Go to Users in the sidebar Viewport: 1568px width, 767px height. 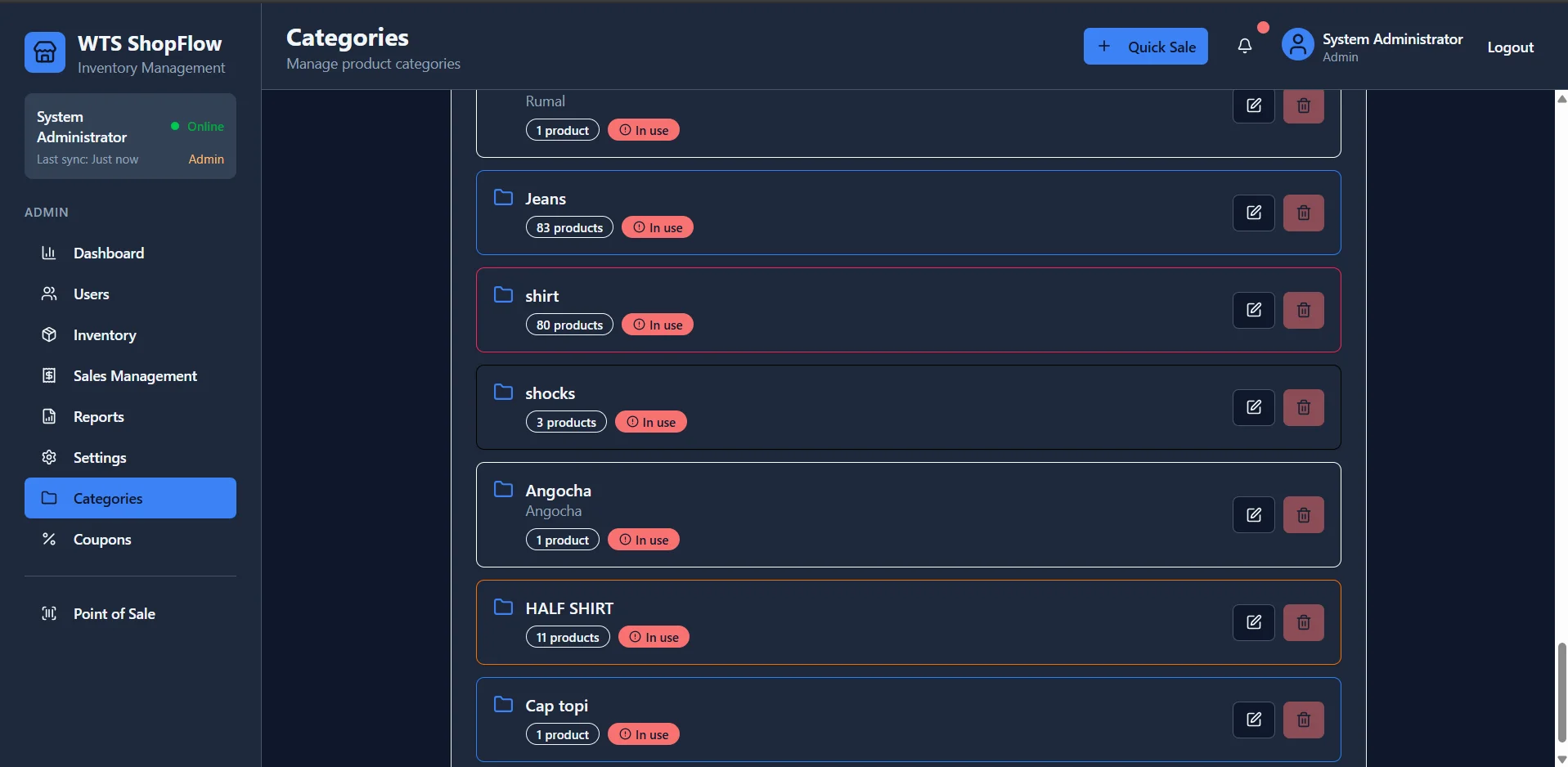pyautogui.click(x=130, y=294)
